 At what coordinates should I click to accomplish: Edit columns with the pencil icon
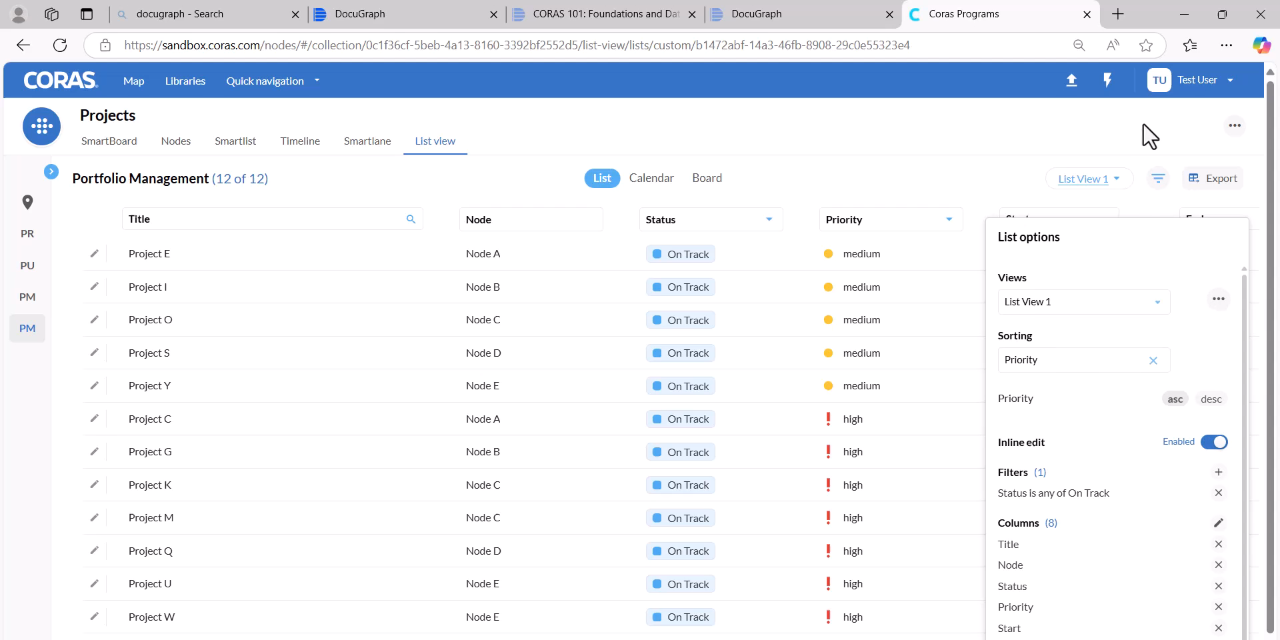1218,523
